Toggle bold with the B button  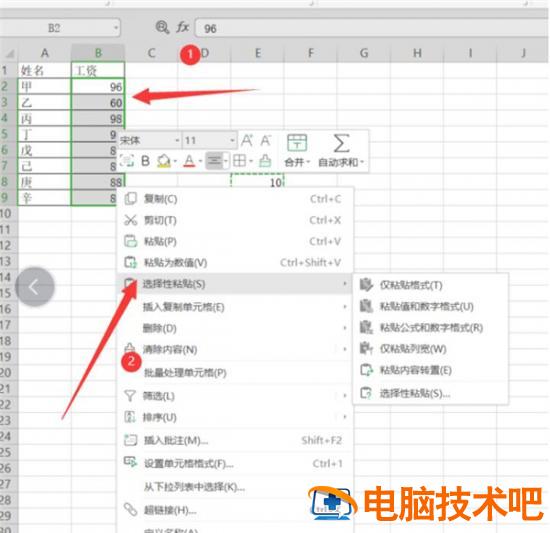point(146,161)
